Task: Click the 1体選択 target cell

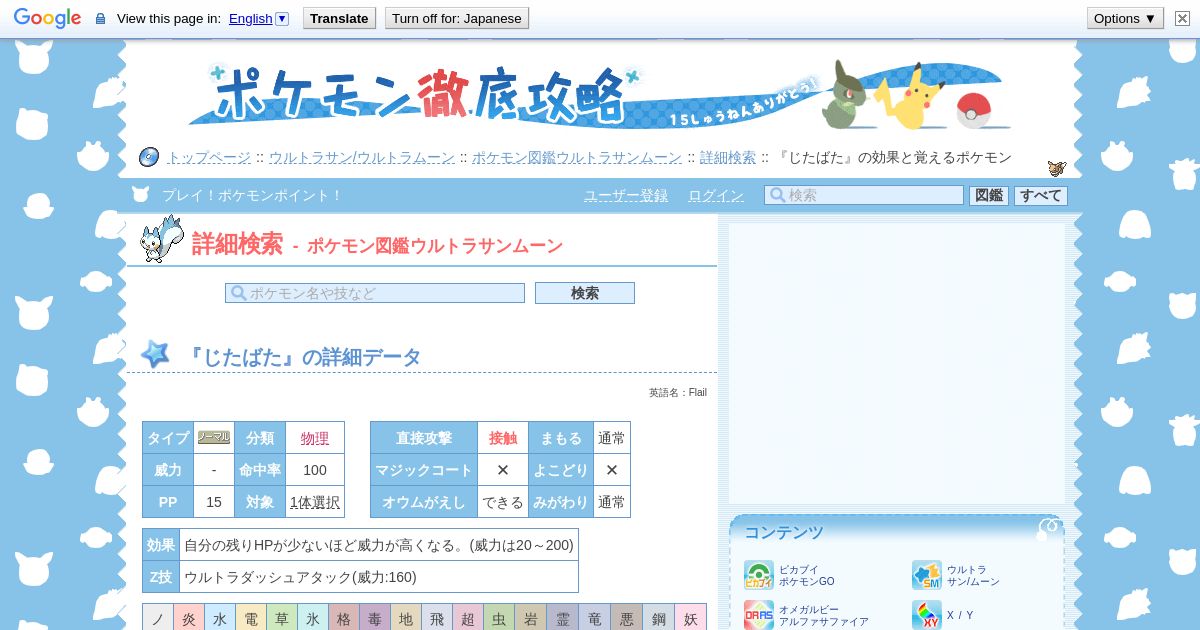Action: [315, 502]
